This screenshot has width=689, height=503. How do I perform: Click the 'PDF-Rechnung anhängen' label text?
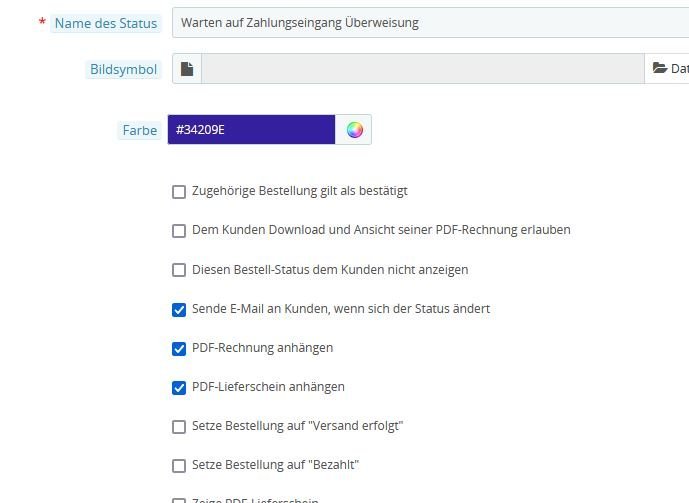pos(262,348)
